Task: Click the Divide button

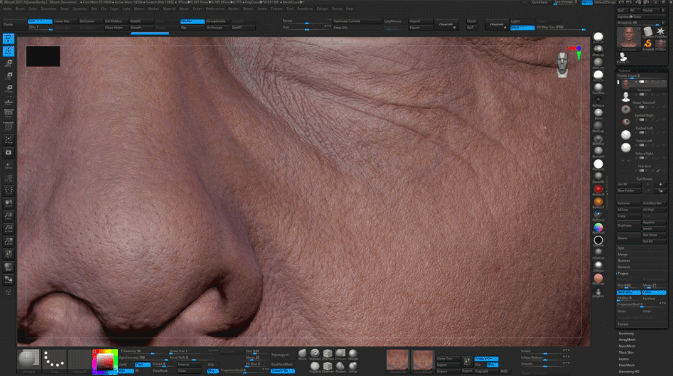Action: [x=14, y=24]
